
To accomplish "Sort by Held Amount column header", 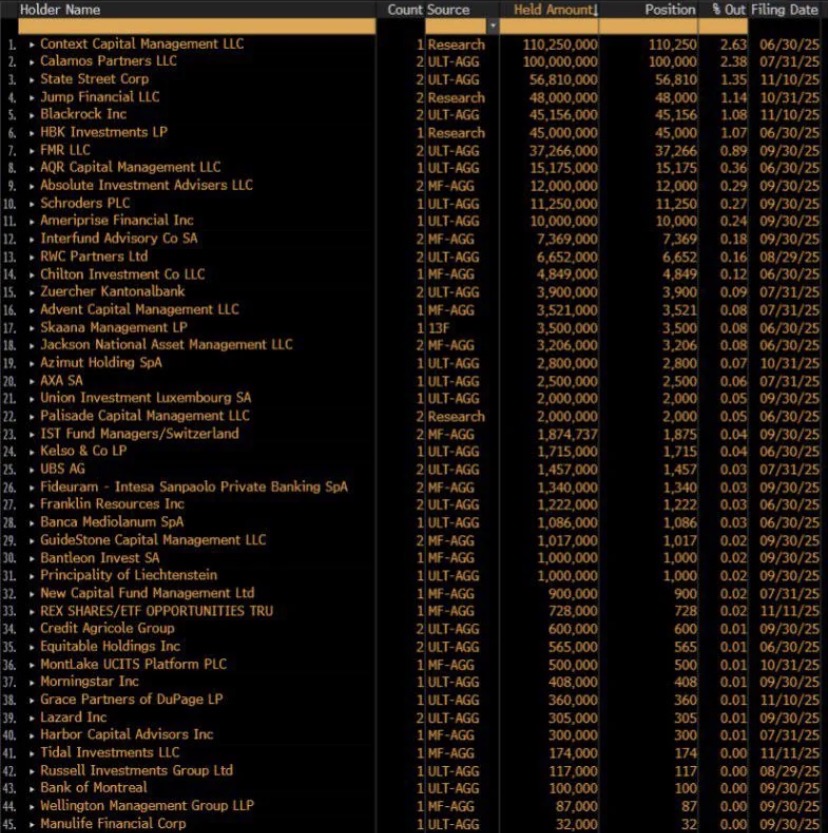I will pos(555,9).
